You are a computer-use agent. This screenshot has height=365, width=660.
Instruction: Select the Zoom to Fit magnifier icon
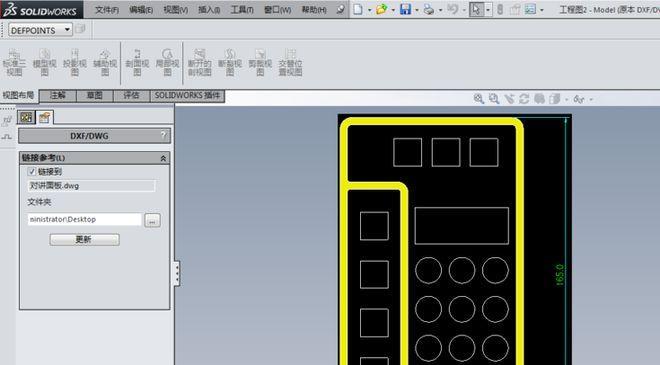point(479,99)
